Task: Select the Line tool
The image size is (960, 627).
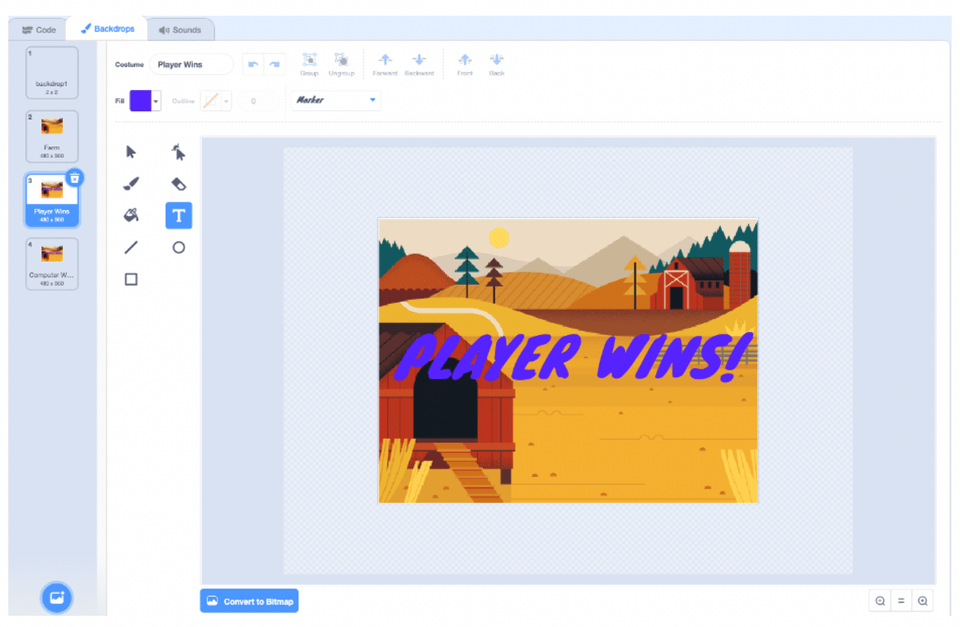Action: point(131,247)
